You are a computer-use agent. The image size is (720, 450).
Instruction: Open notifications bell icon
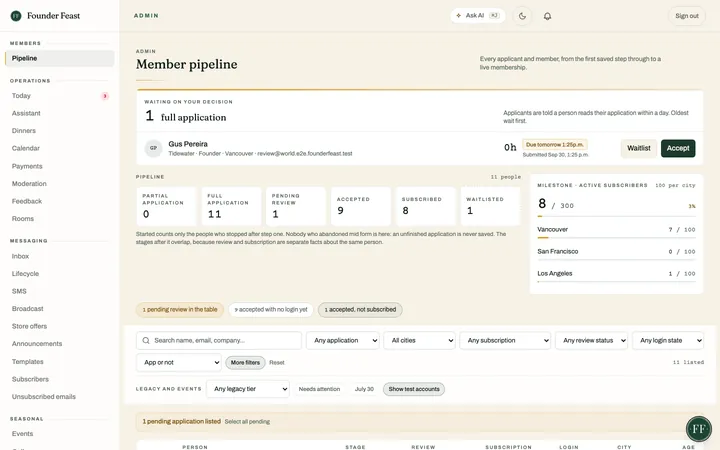[547, 16]
